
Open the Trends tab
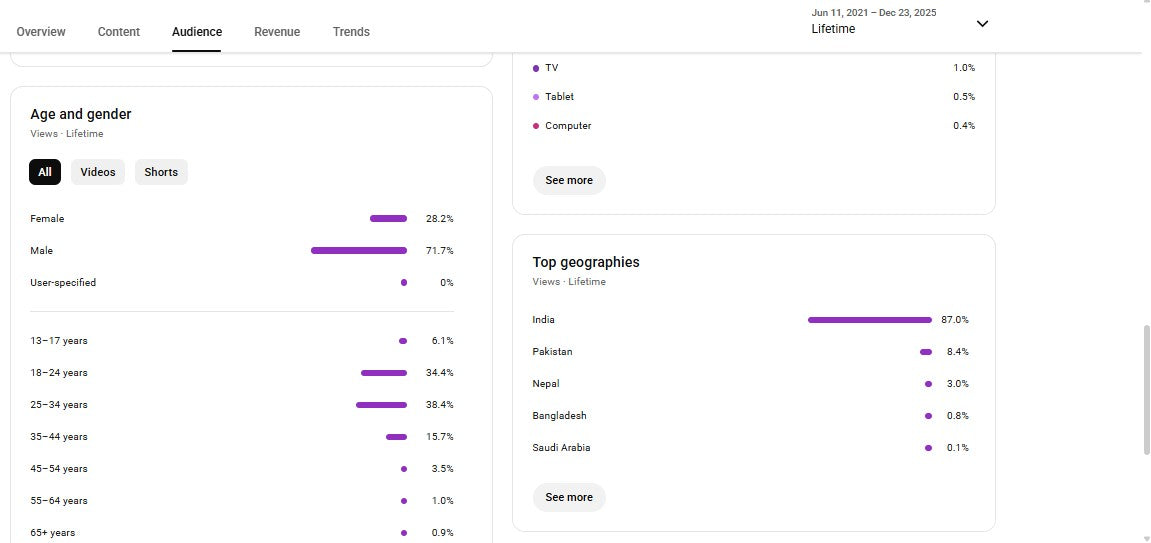pos(351,32)
